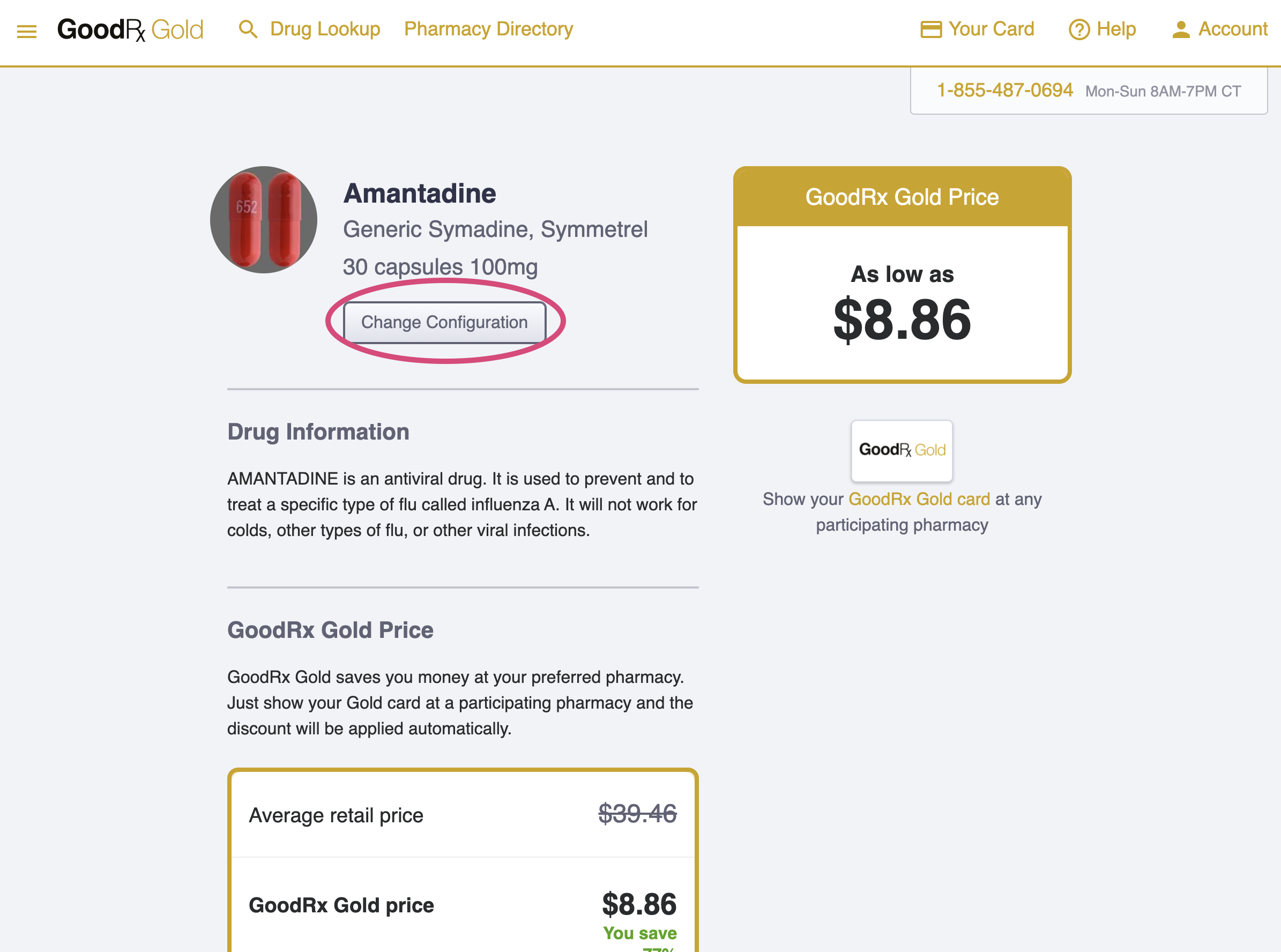Click the $8.86 As low as price
The width and height of the screenshot is (1281, 952).
[x=902, y=320]
